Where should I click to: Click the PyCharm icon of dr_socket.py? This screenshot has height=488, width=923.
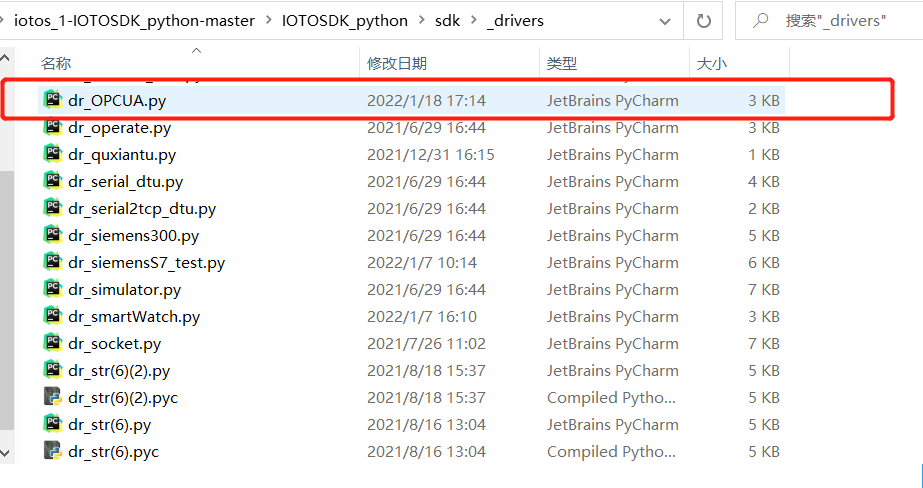[53, 343]
